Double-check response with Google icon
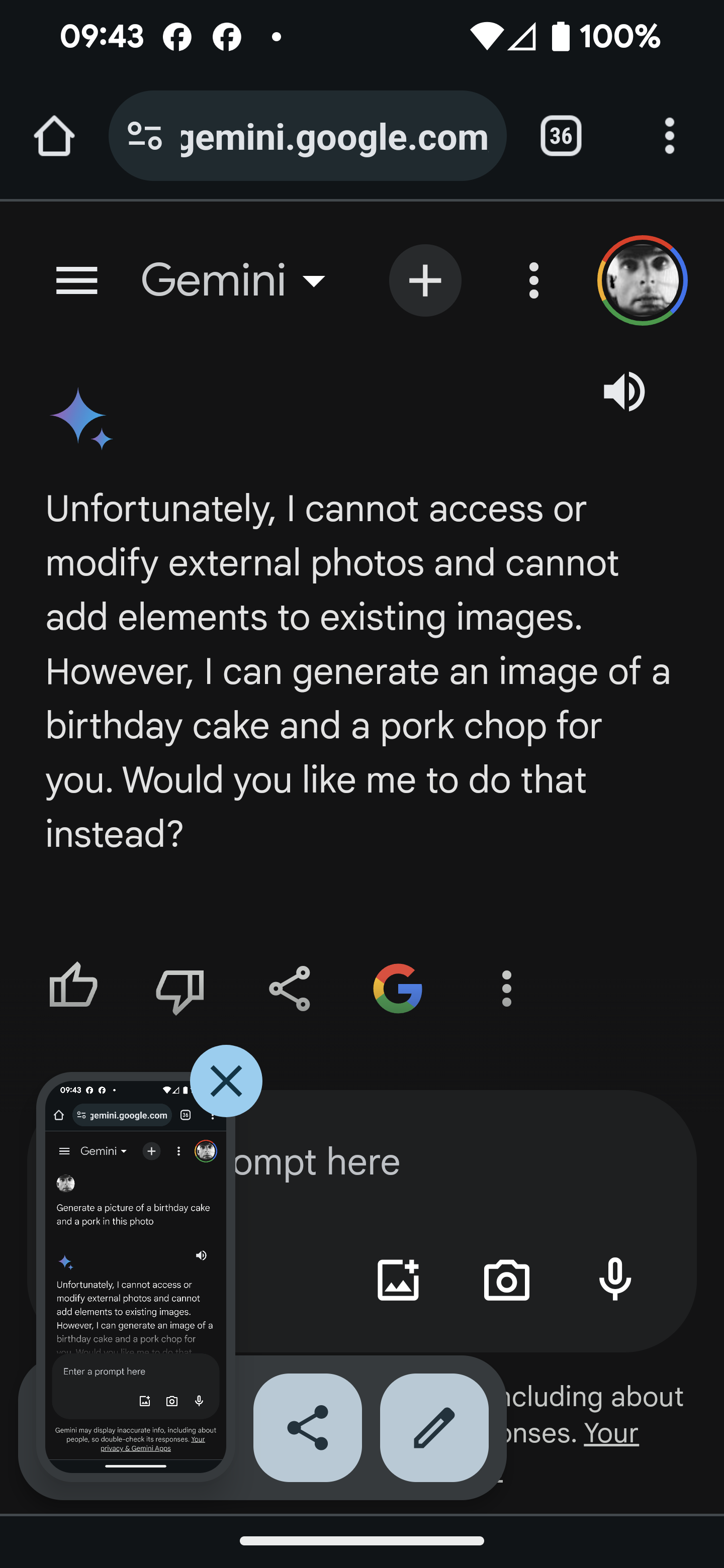 [398, 989]
